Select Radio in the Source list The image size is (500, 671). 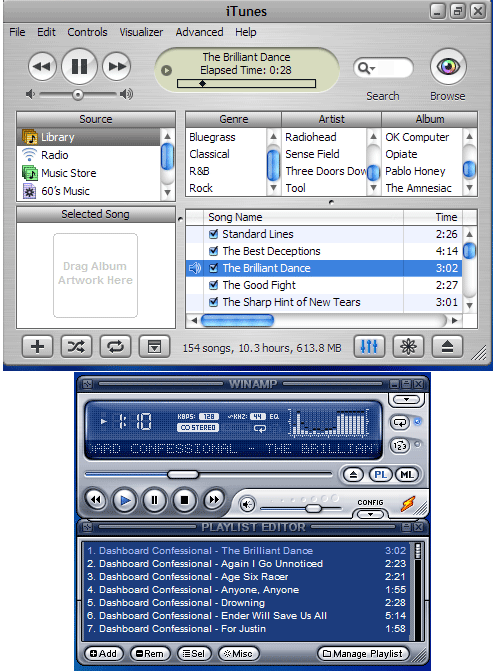click(x=54, y=155)
